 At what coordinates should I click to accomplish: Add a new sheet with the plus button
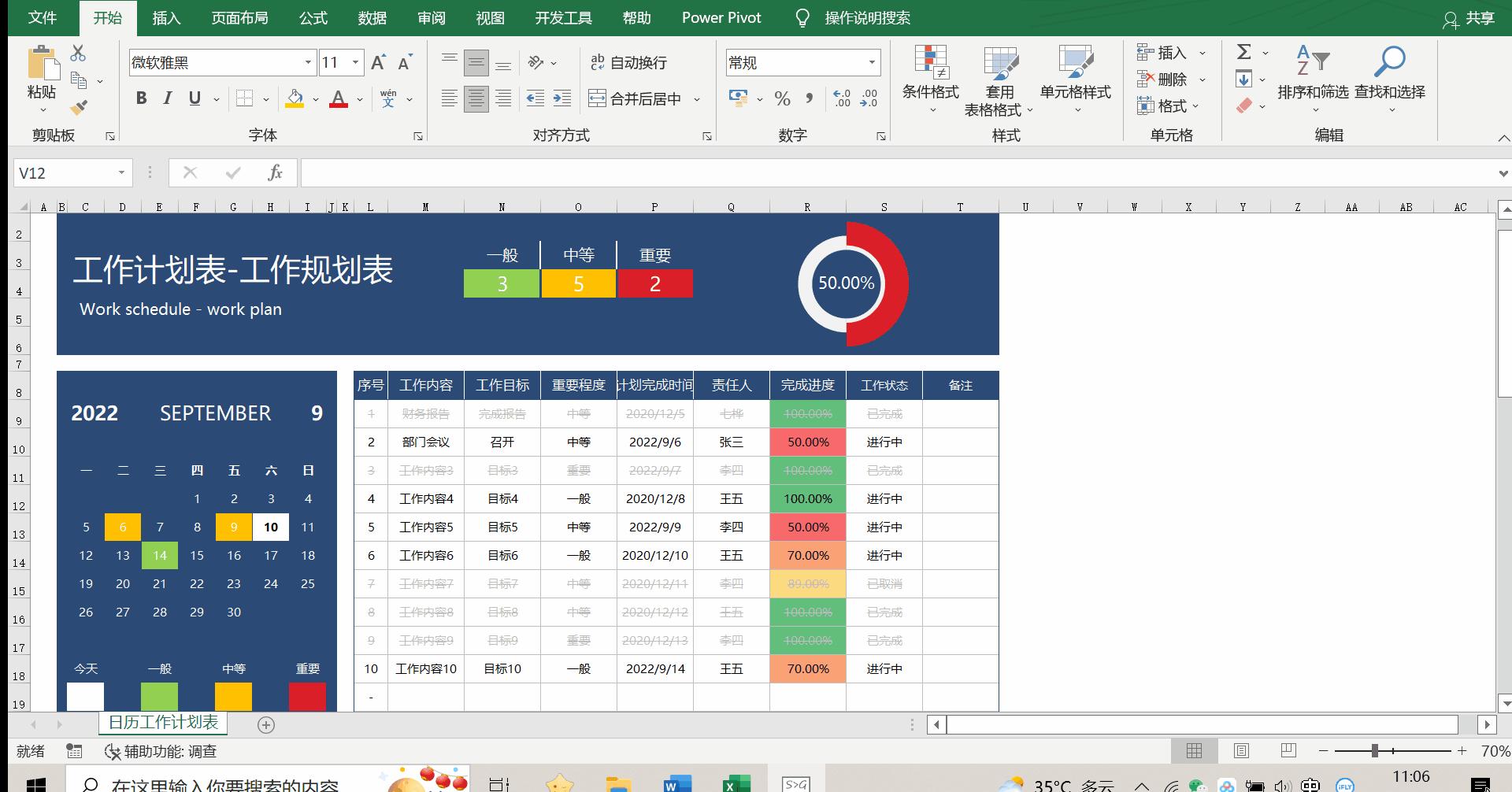tap(266, 724)
